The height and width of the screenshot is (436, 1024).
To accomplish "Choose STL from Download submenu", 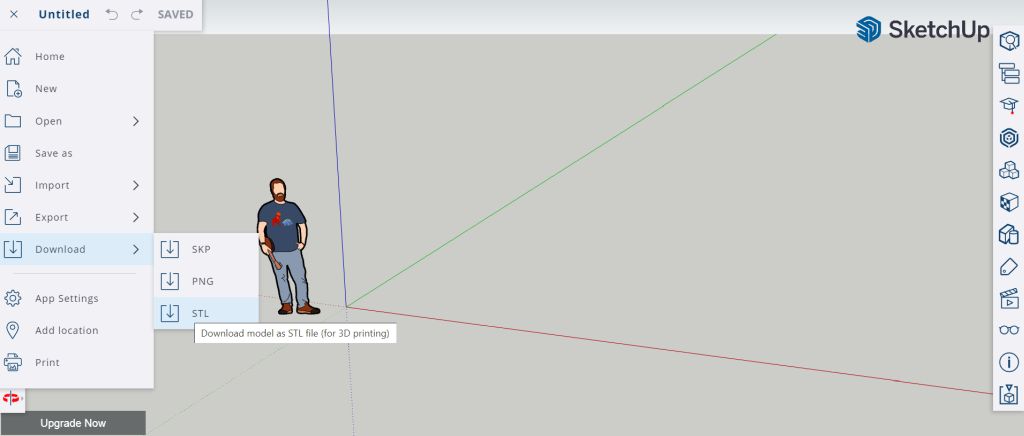I will 200,313.
